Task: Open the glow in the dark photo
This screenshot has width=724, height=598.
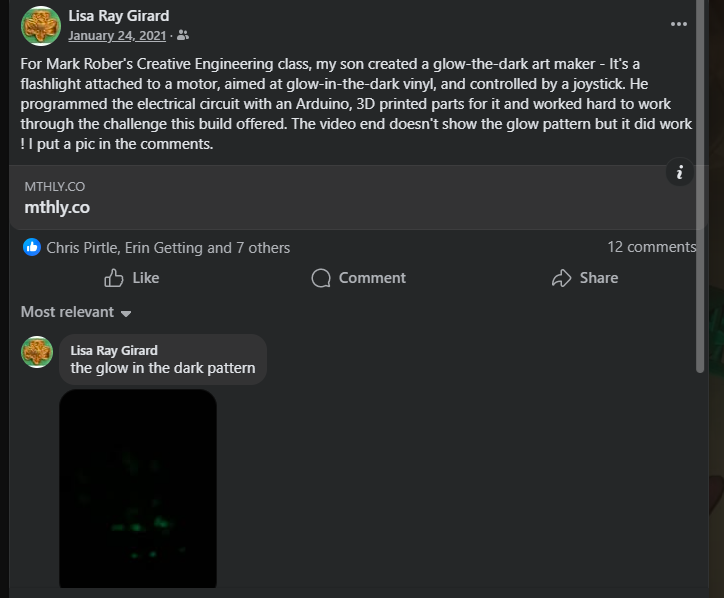Action: (x=138, y=488)
